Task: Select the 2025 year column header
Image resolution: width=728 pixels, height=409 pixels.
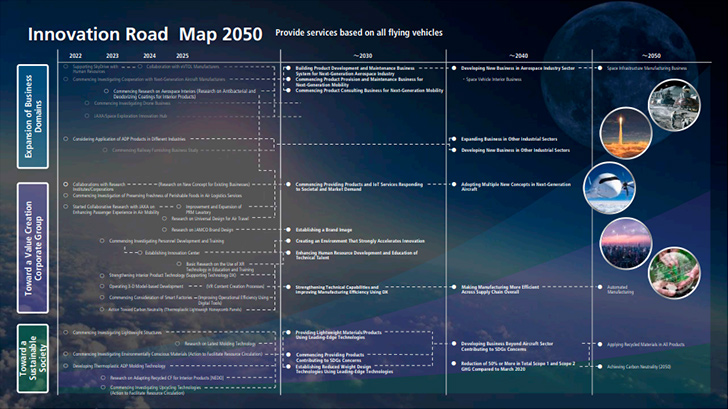Action: pos(182,55)
